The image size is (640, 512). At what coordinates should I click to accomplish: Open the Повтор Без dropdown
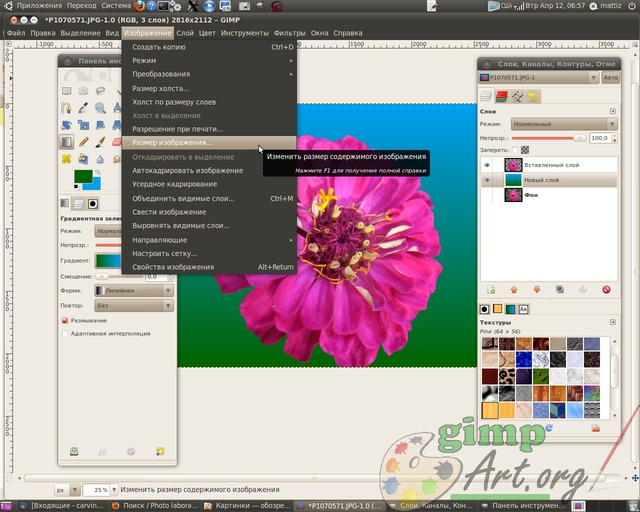[134, 305]
